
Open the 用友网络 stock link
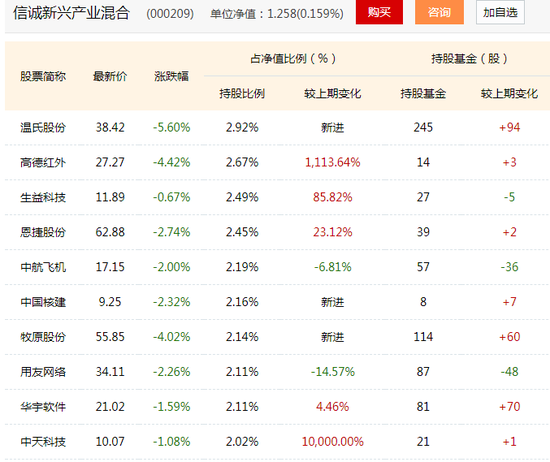coord(43,372)
